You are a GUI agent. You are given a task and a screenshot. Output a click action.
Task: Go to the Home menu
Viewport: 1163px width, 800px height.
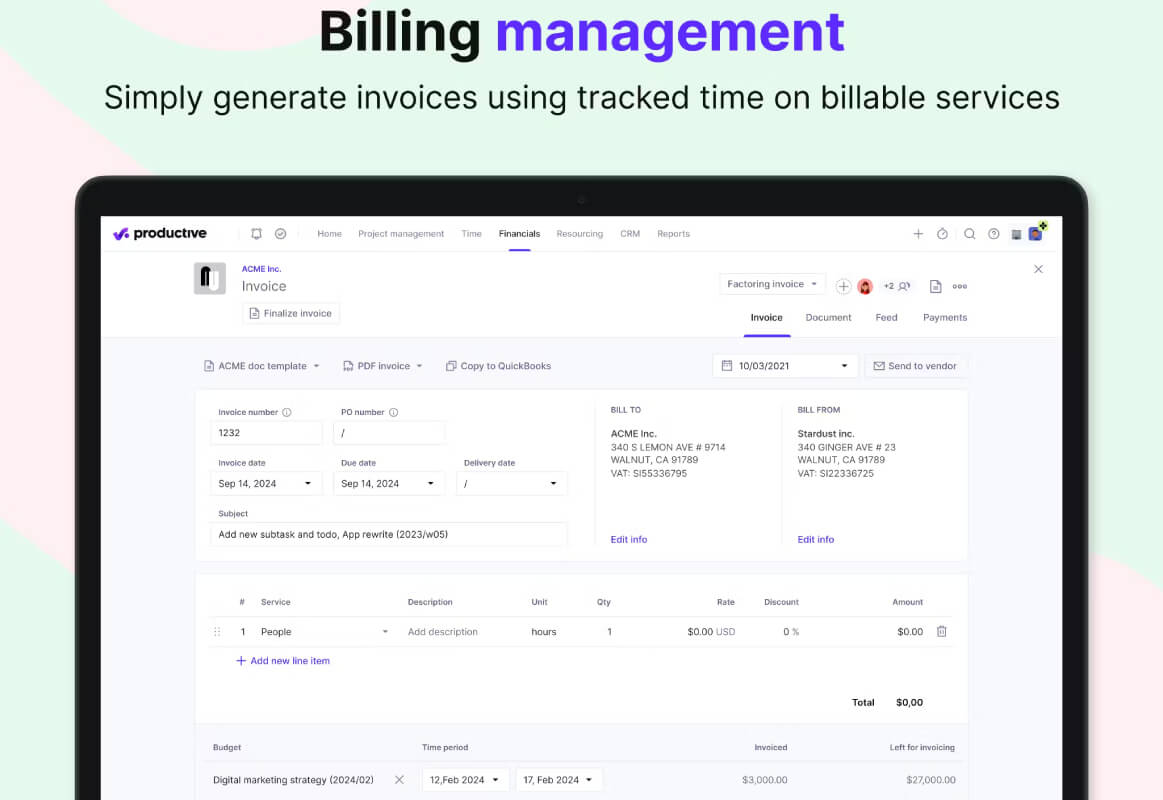[329, 234]
